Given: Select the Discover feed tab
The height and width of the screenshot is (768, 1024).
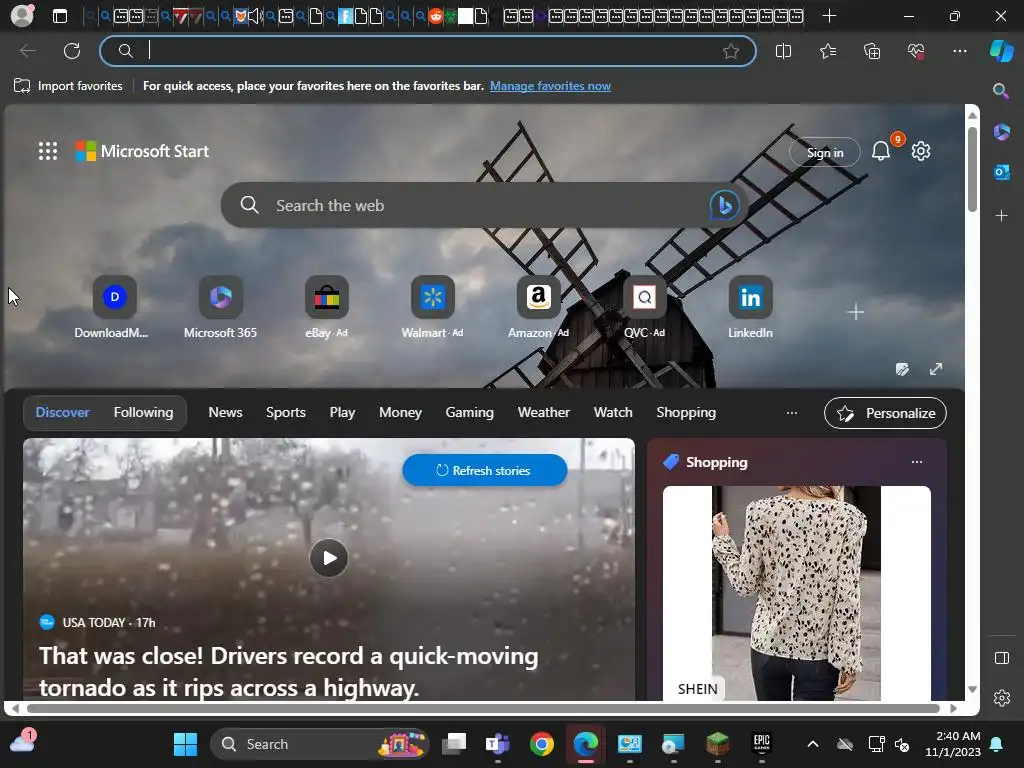Looking at the screenshot, I should pyautogui.click(x=62, y=413).
